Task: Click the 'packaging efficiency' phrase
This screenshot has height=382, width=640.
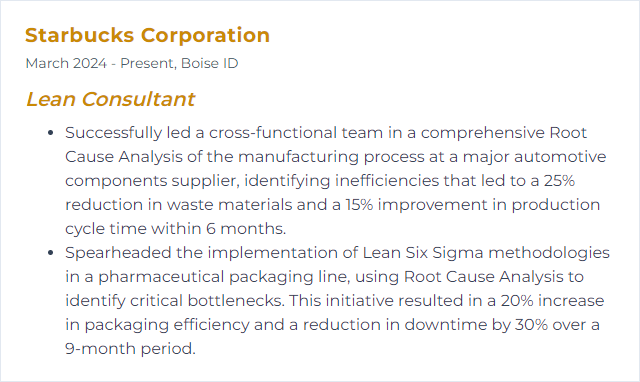Action: coord(167,325)
